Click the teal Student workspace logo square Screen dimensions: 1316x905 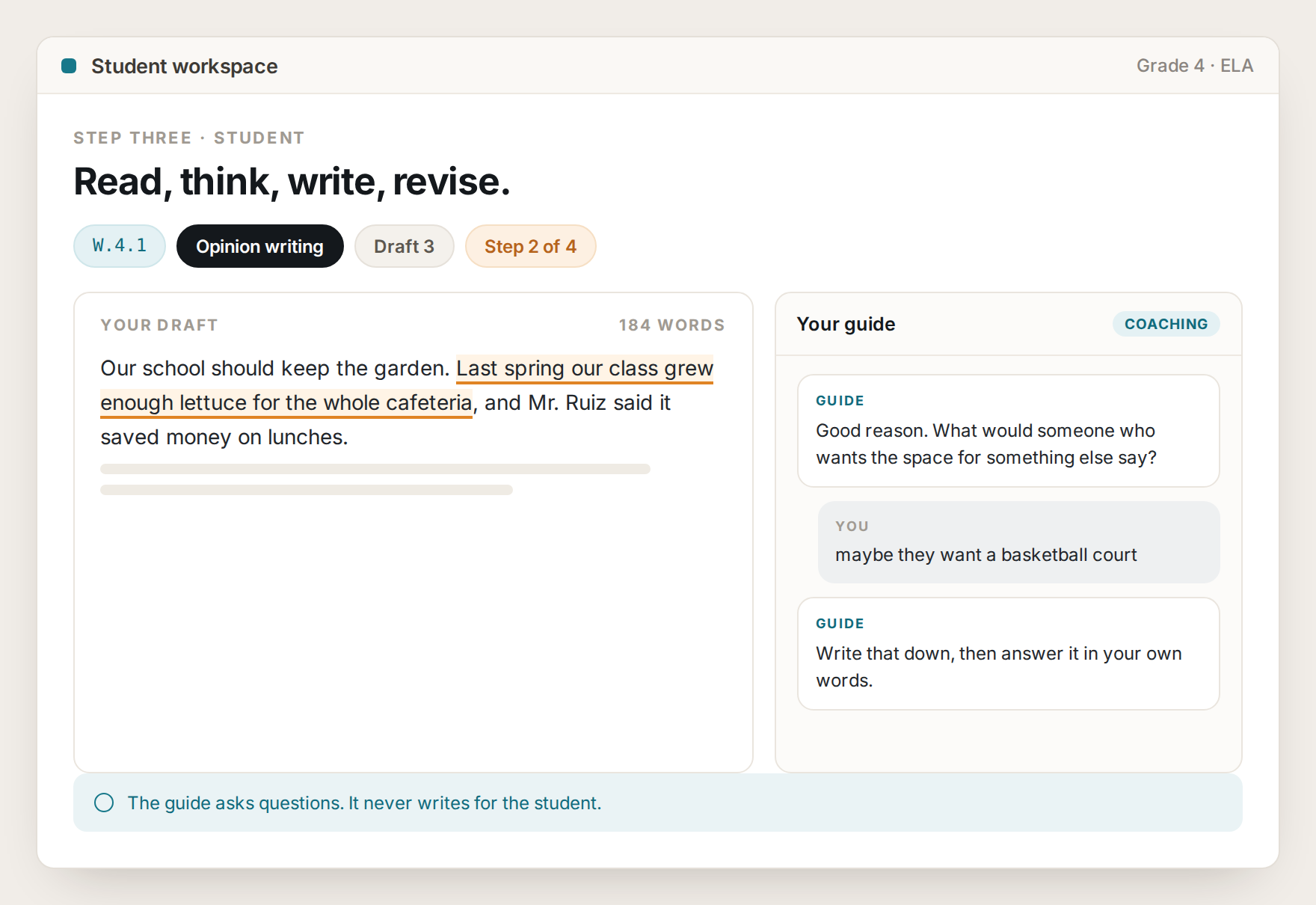[x=69, y=66]
